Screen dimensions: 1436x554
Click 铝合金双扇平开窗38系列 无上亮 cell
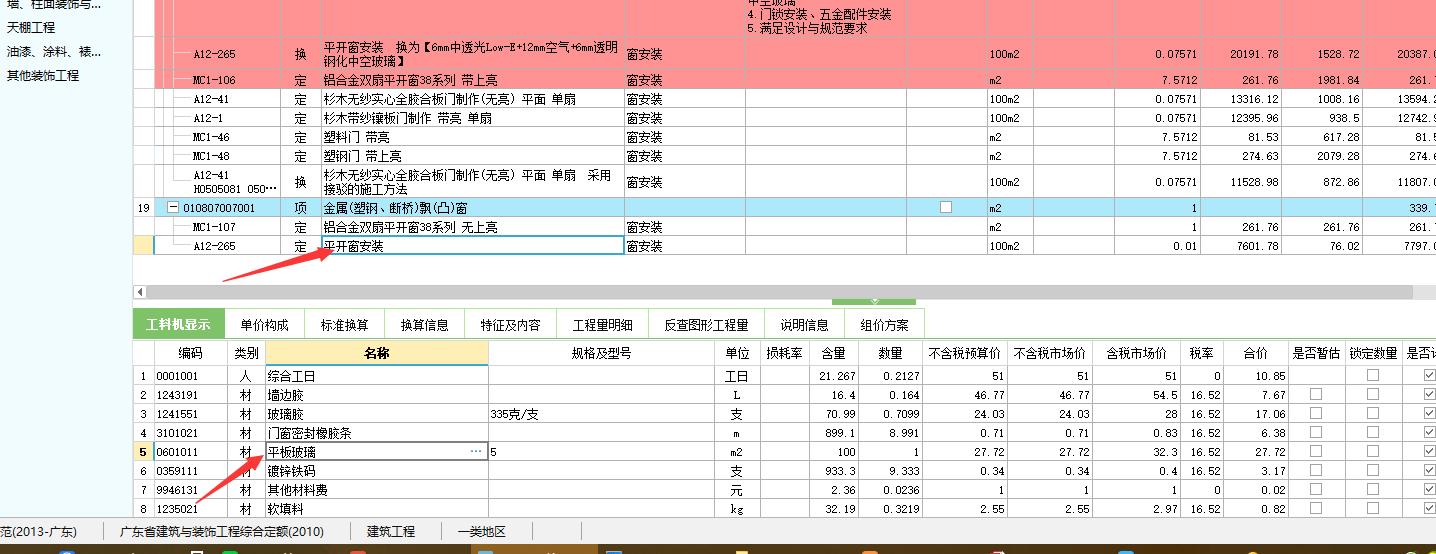[473, 227]
